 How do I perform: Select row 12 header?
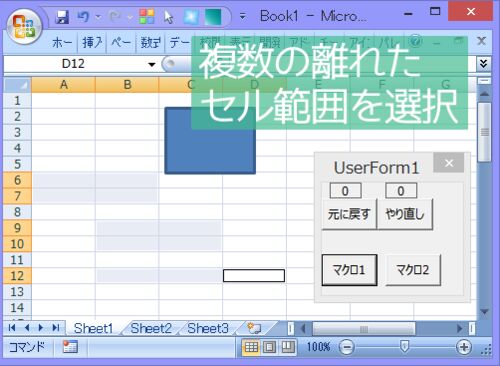click(17, 276)
